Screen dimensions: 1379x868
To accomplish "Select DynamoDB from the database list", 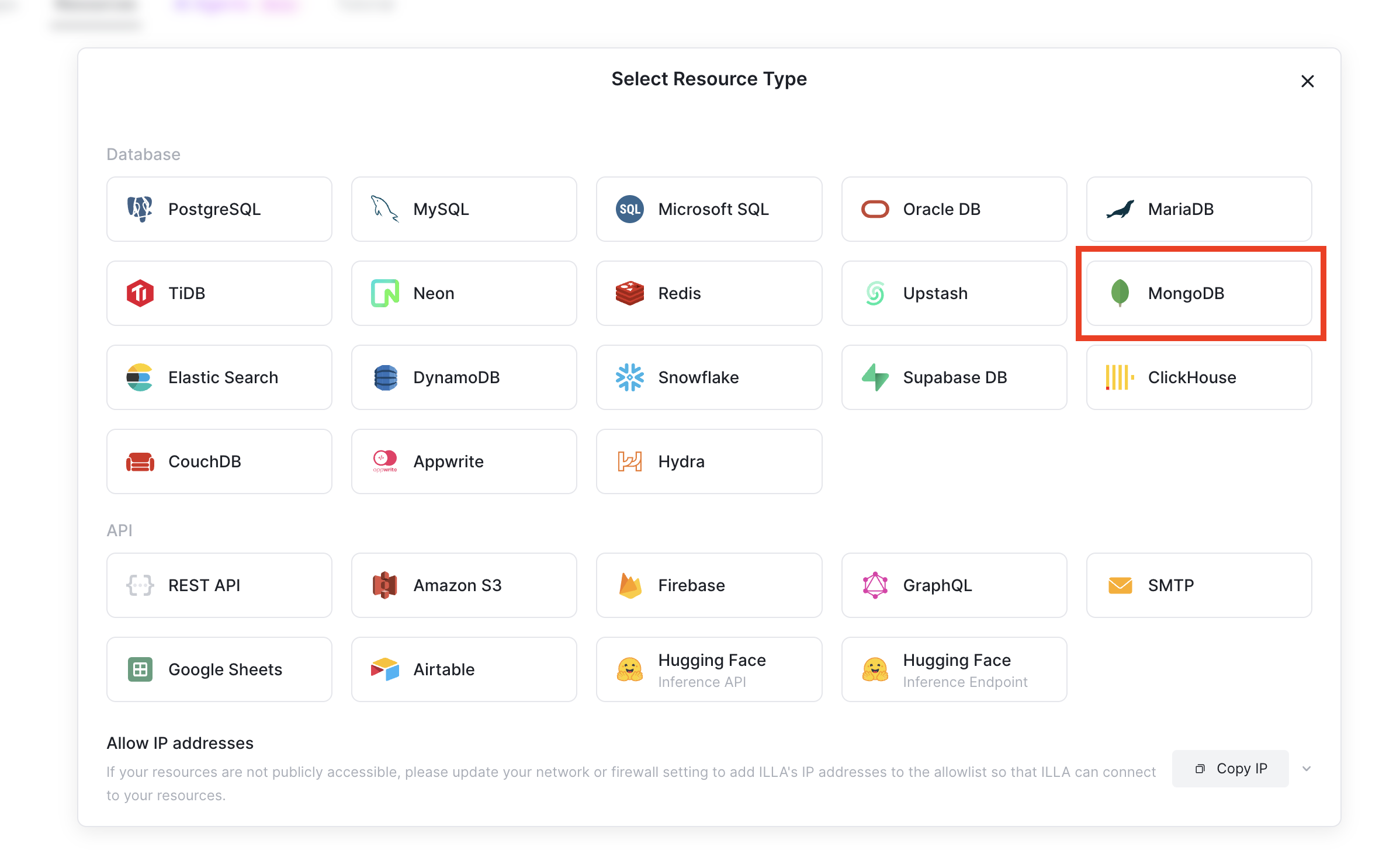I will (463, 377).
